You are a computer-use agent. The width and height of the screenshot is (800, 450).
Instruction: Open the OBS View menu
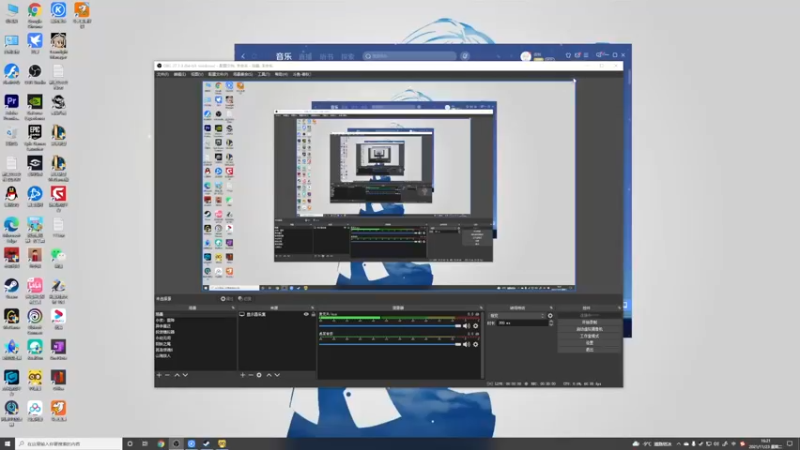[197, 74]
